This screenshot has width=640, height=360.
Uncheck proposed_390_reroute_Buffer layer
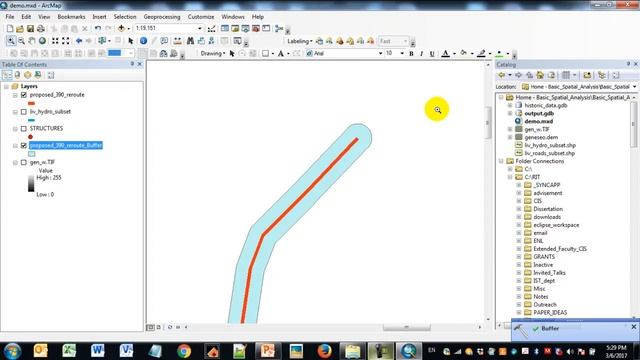click(x=24, y=145)
